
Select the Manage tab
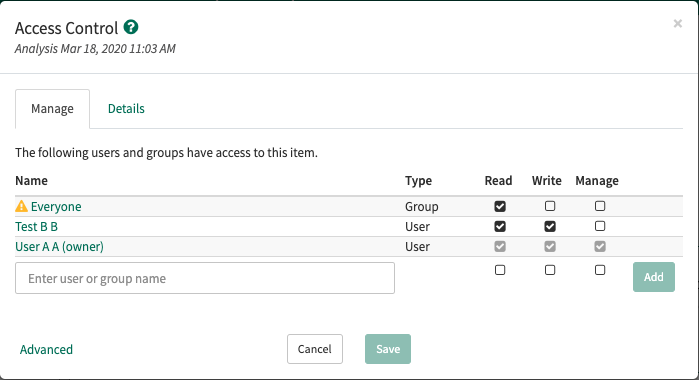click(52, 109)
